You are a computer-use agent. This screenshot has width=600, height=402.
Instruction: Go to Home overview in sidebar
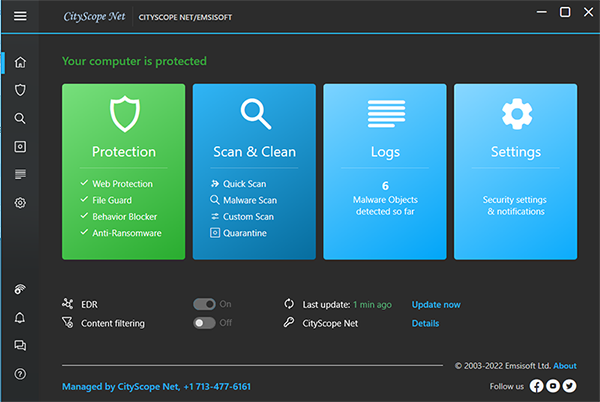pyautogui.click(x=20, y=62)
